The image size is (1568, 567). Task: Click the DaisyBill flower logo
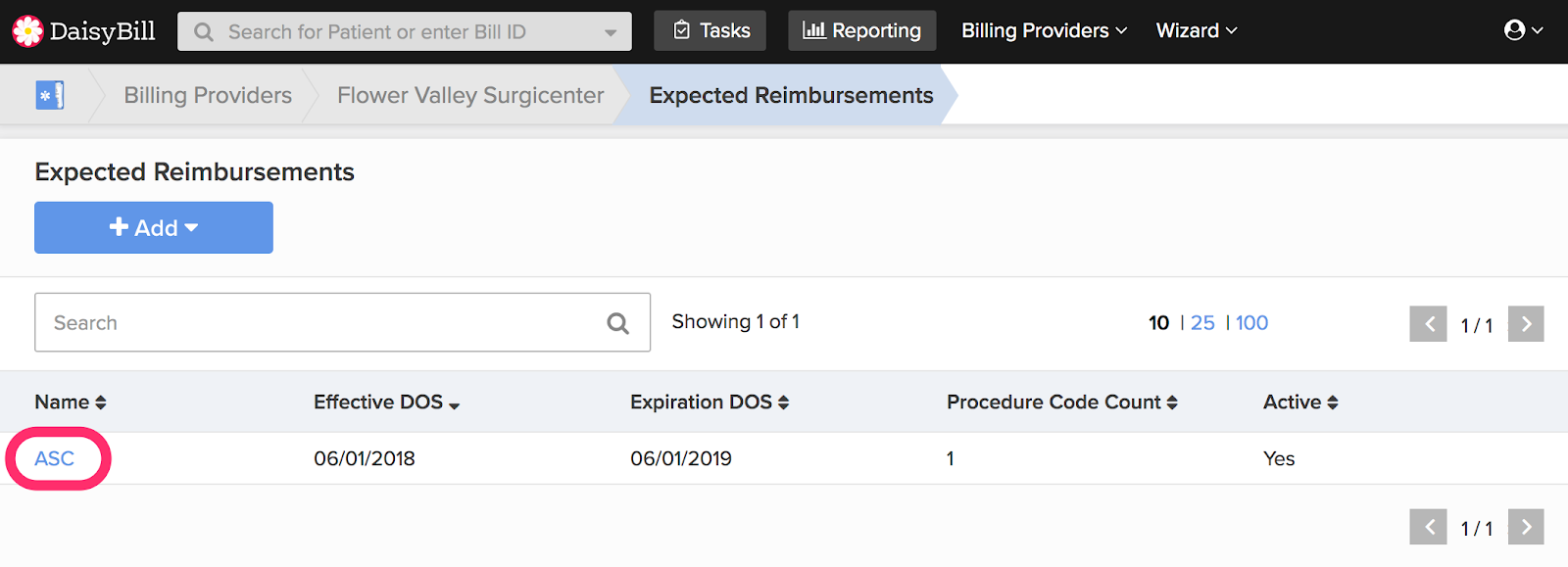coord(27,31)
